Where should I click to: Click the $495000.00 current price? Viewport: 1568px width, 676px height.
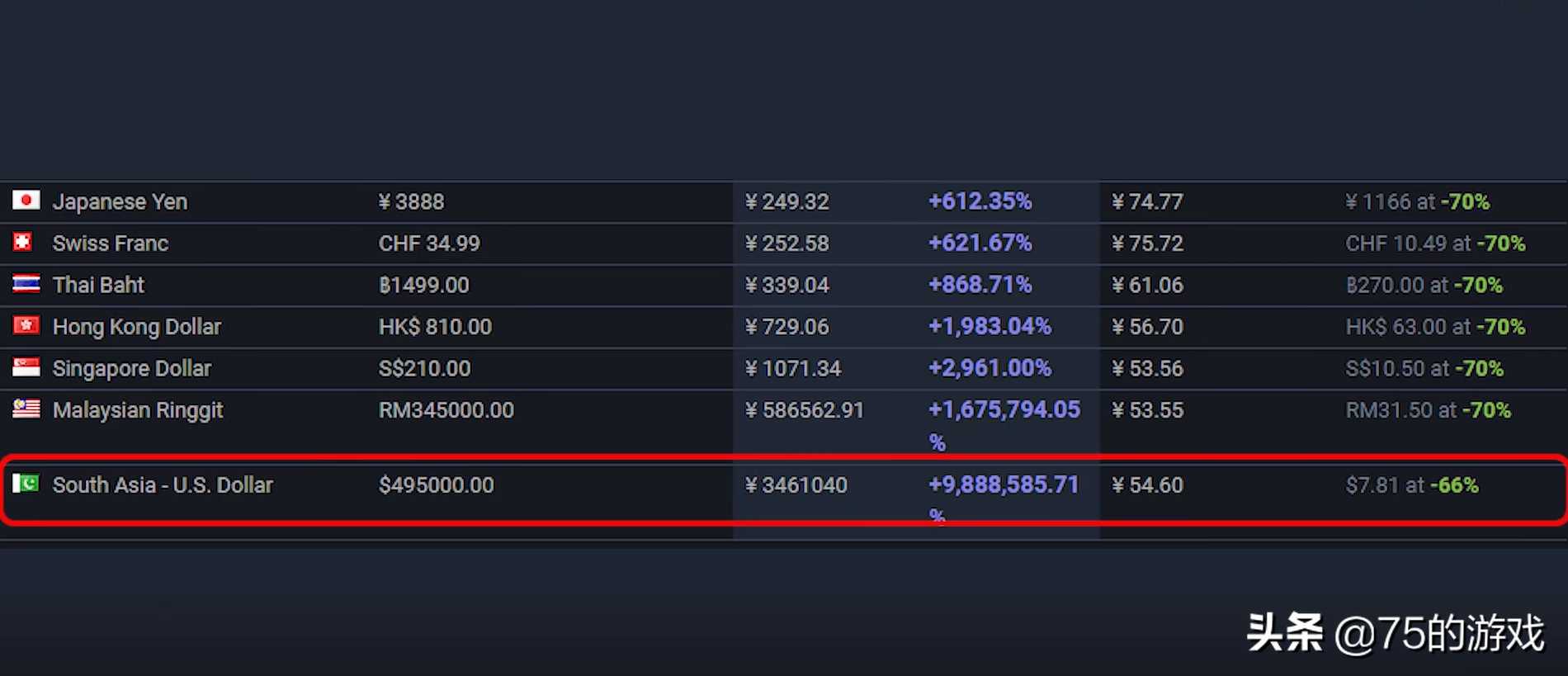[436, 485]
